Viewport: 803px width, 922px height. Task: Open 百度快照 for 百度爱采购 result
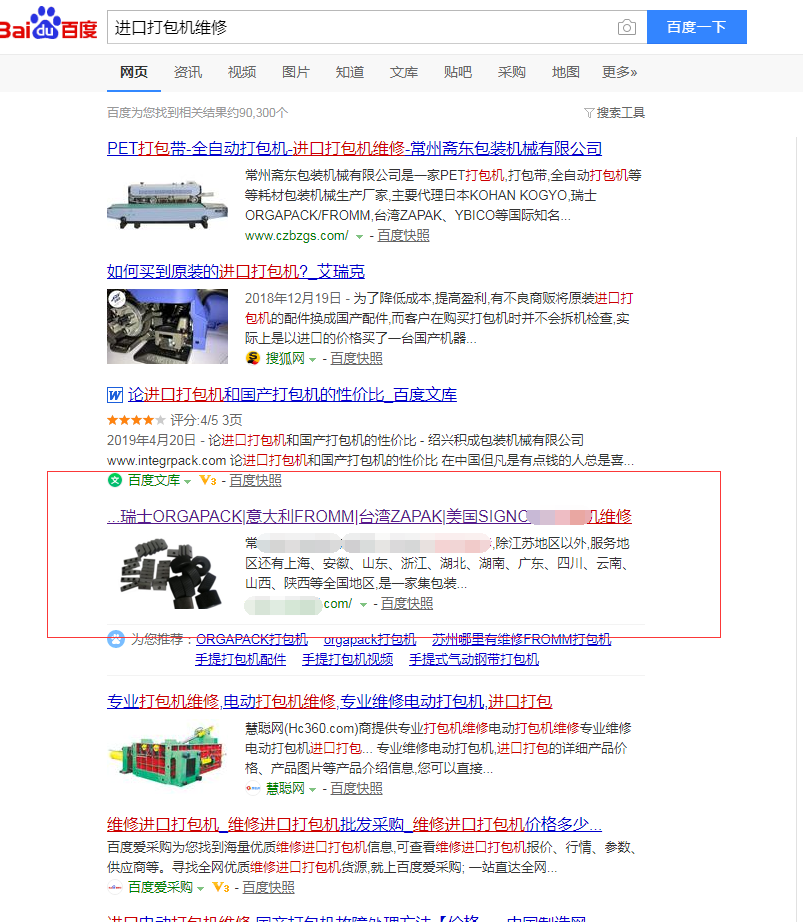click(268, 887)
